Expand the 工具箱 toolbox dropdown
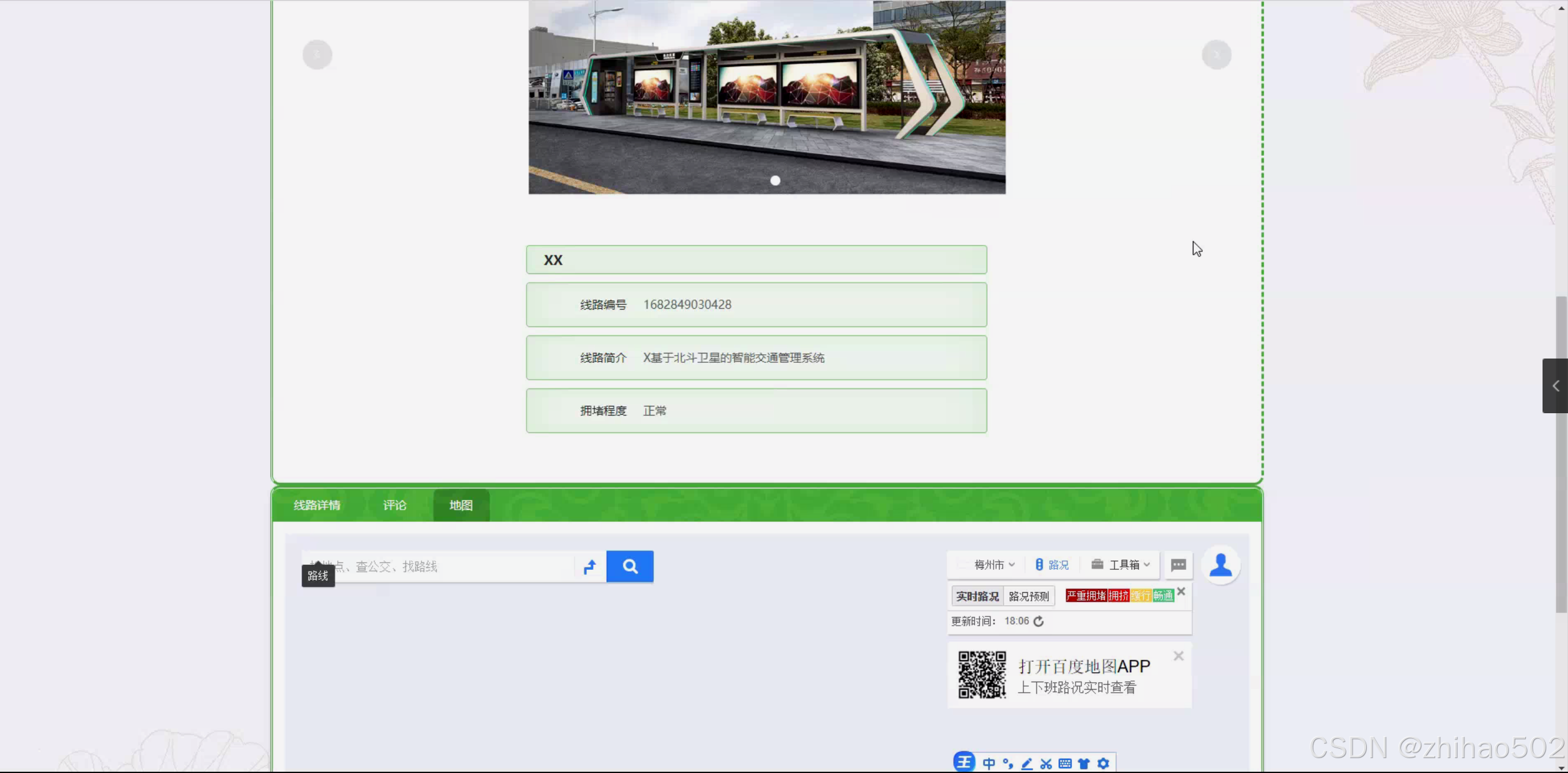The width and height of the screenshot is (1568, 773). (1123, 565)
